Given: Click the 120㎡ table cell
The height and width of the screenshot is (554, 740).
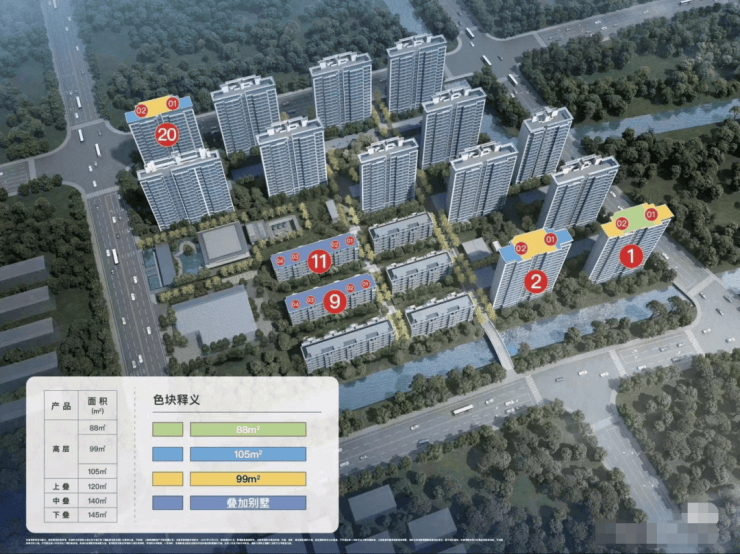Looking at the screenshot, I should [x=97, y=487].
